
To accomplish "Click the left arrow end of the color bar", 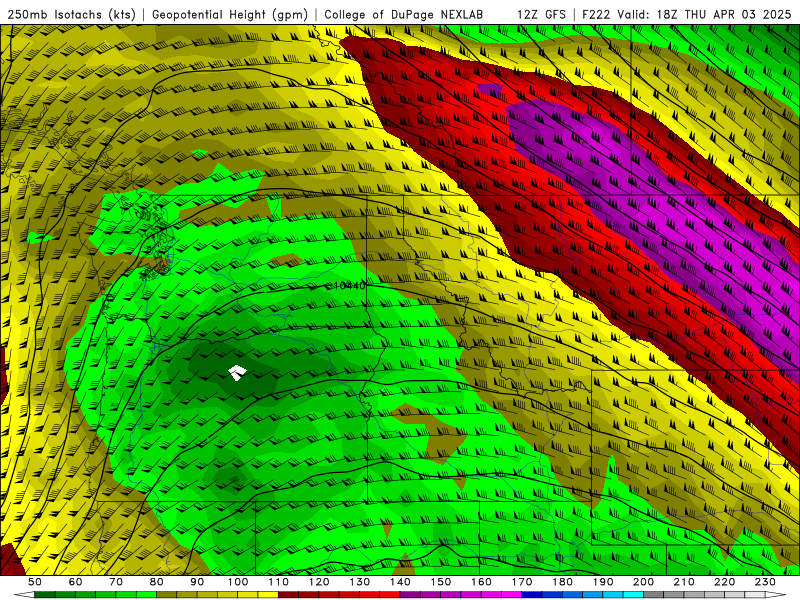I will (24, 595).
